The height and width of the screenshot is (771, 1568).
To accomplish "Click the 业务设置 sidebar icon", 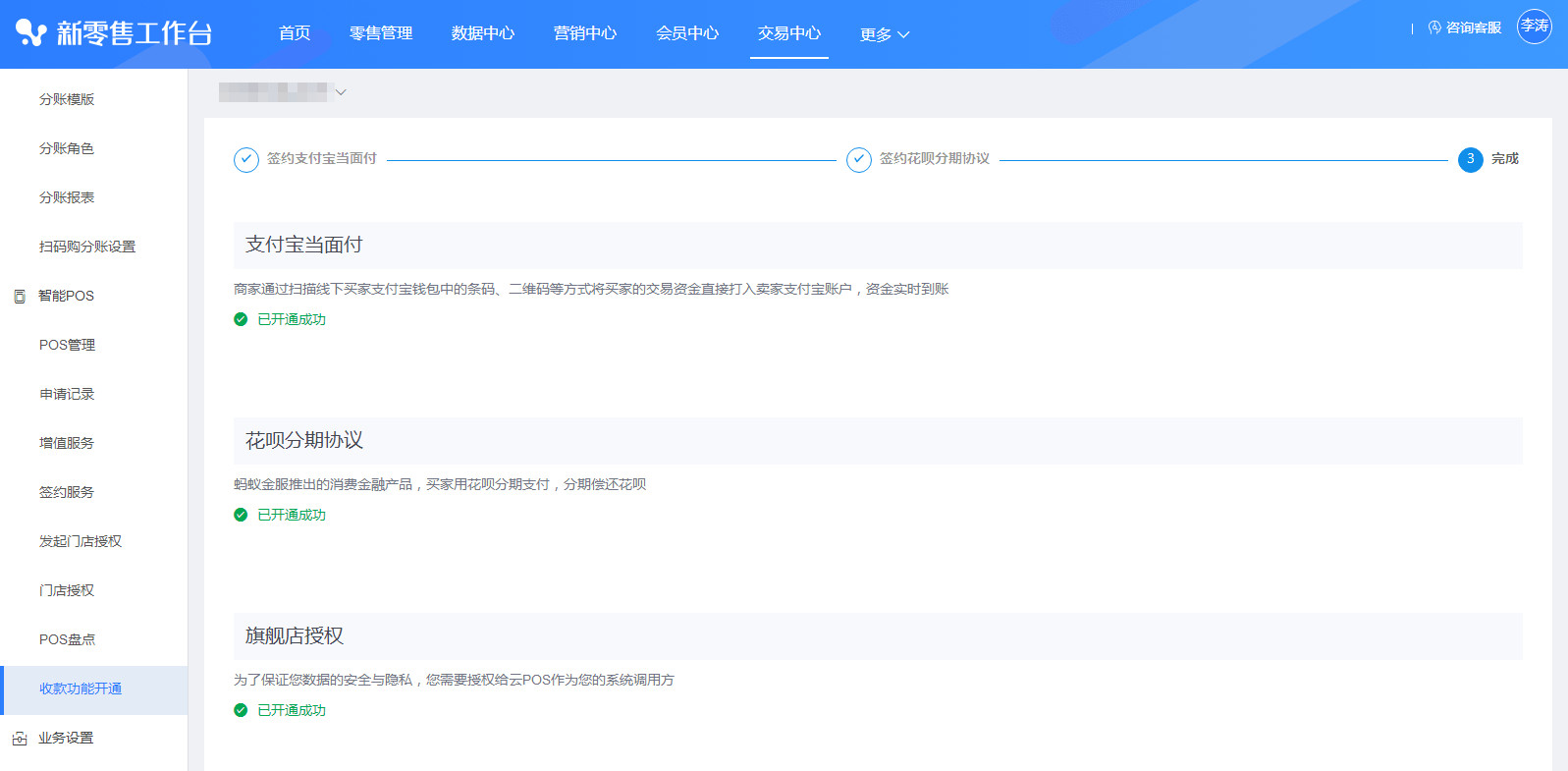I will (19, 739).
